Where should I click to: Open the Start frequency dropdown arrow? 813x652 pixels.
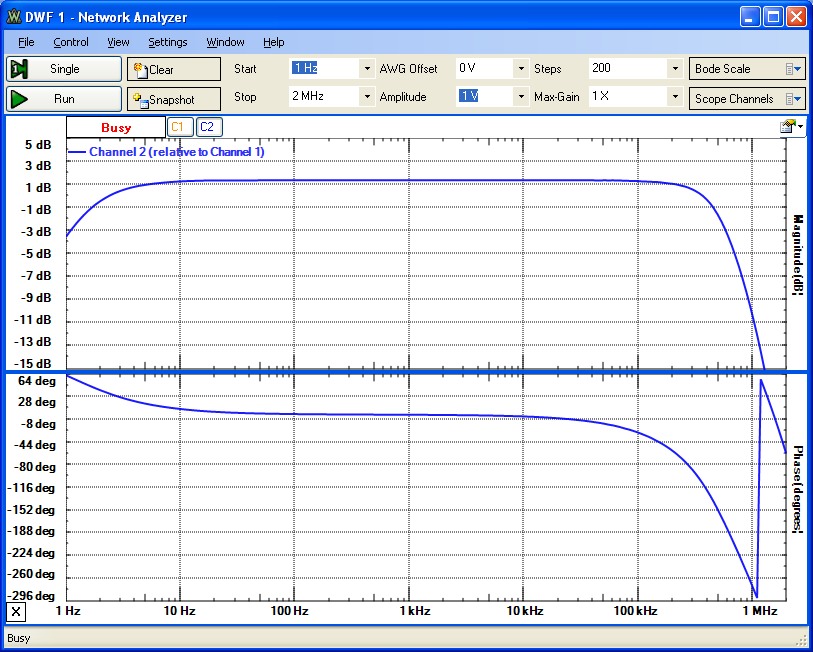pyautogui.click(x=367, y=69)
